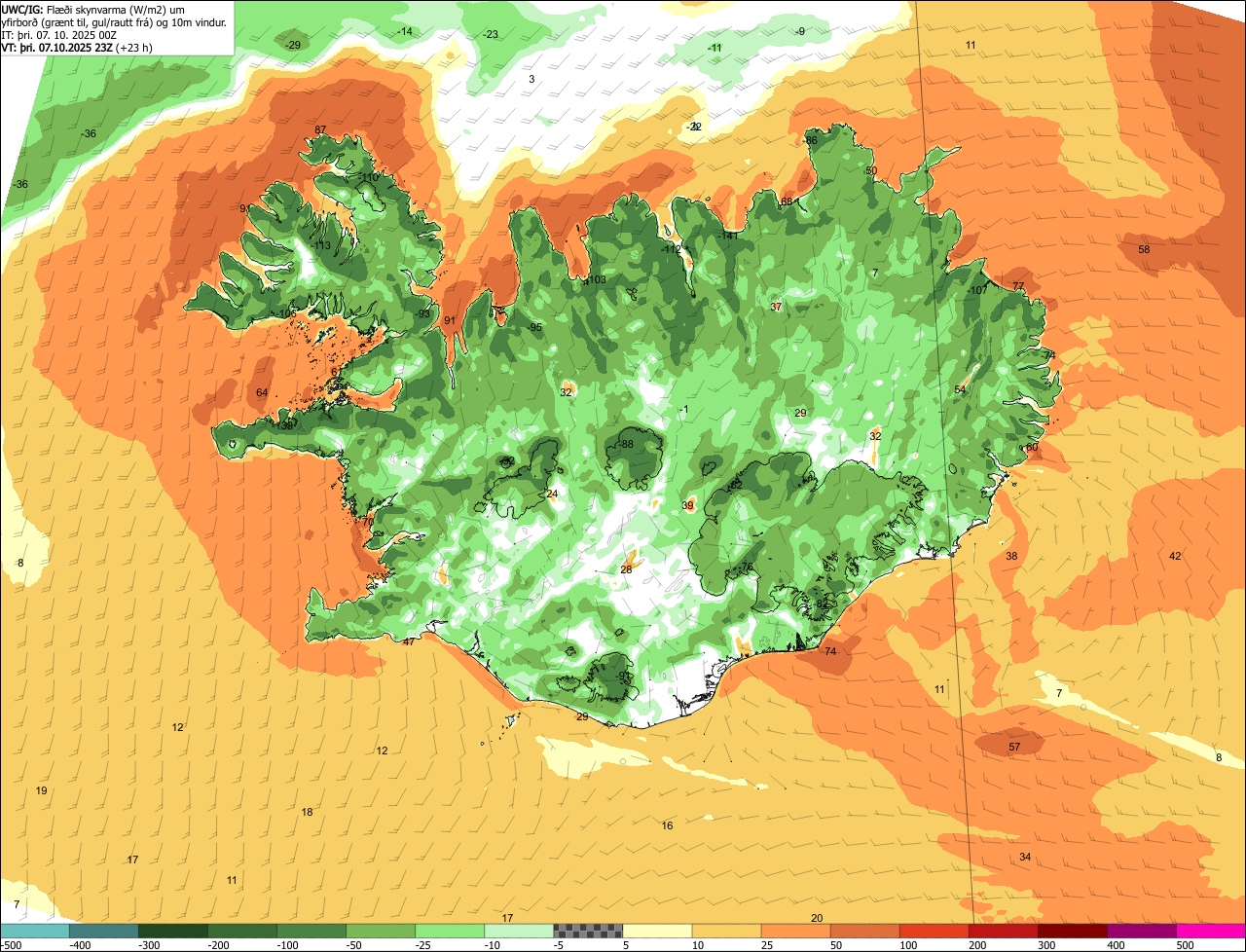The height and width of the screenshot is (952, 1246).
Task: Click the legend swatch between -500 and -400
Action: tap(34, 931)
